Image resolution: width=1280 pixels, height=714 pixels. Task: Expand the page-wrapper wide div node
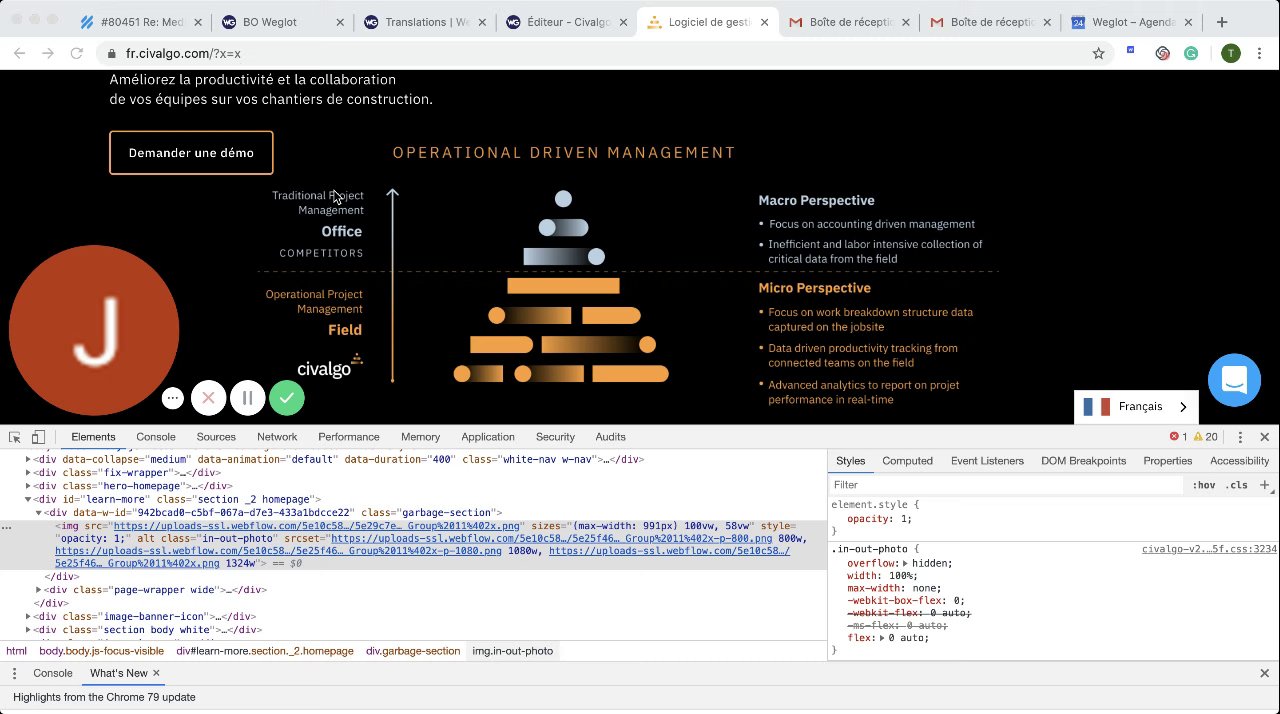(x=39, y=590)
